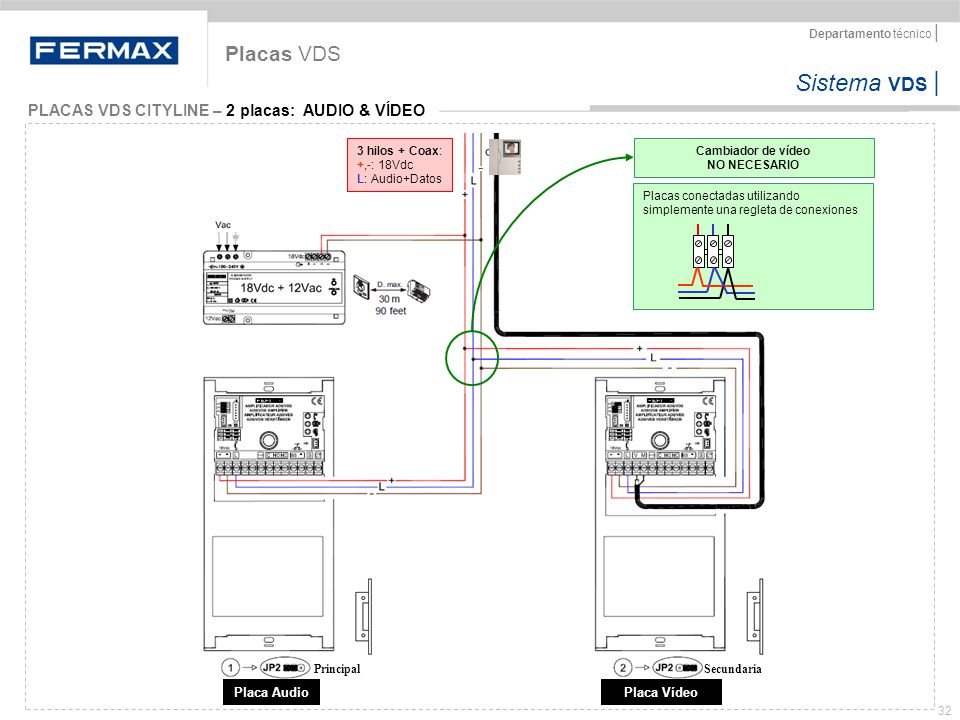This screenshot has width=960, height=720.
Task: Click the FERMAX logo
Action: coord(104,50)
